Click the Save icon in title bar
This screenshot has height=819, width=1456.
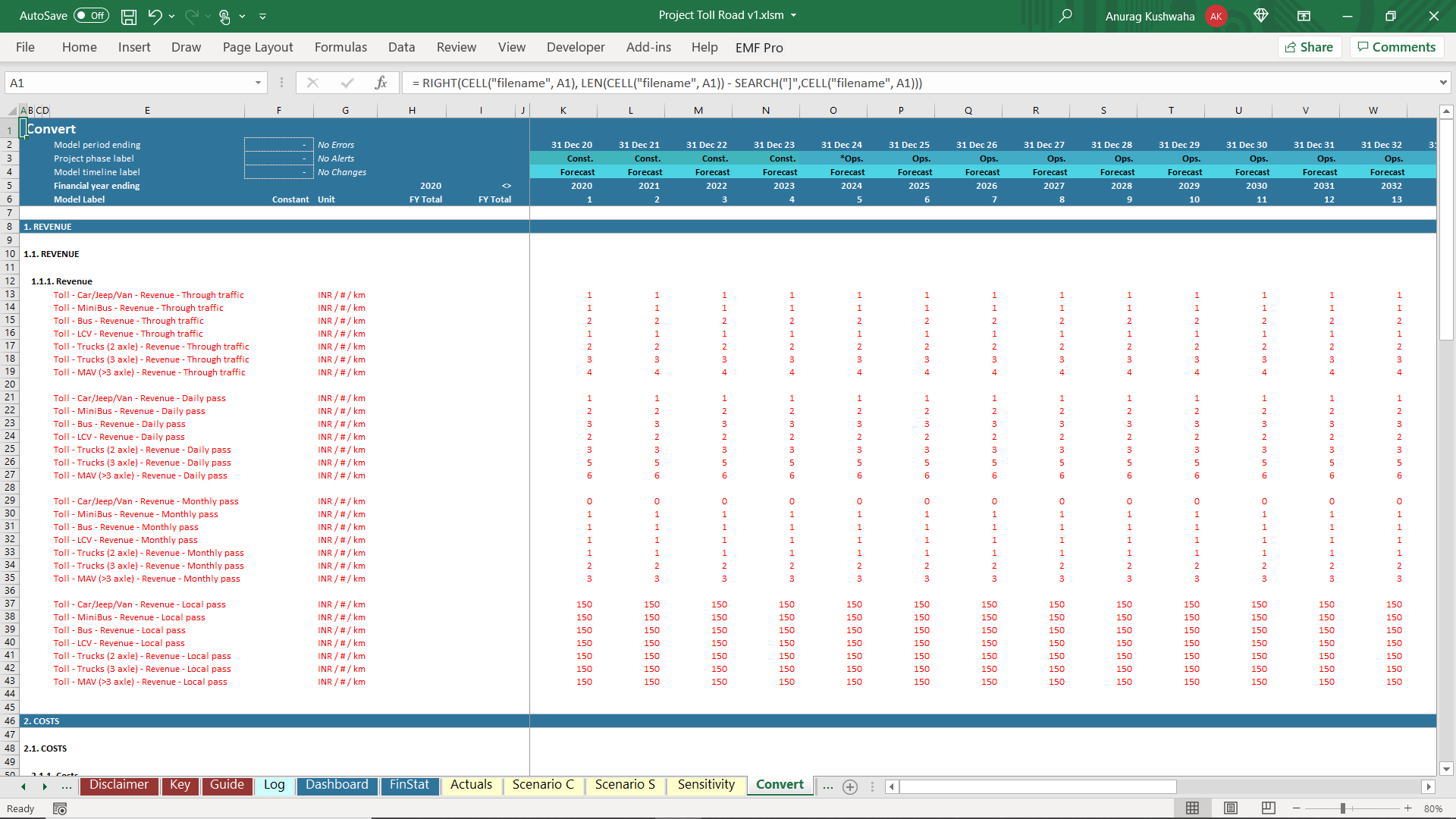tap(129, 16)
